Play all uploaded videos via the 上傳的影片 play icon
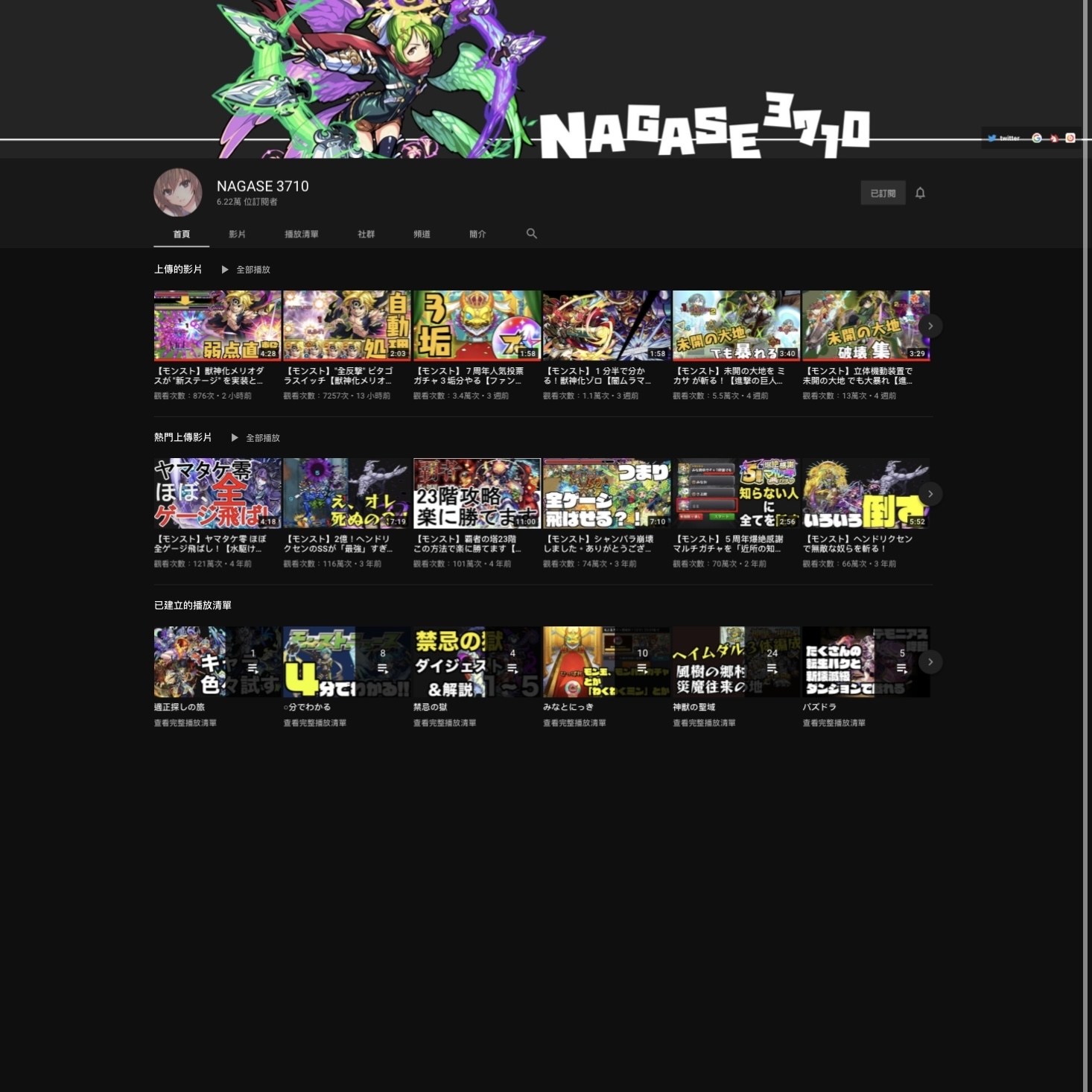 click(x=225, y=270)
